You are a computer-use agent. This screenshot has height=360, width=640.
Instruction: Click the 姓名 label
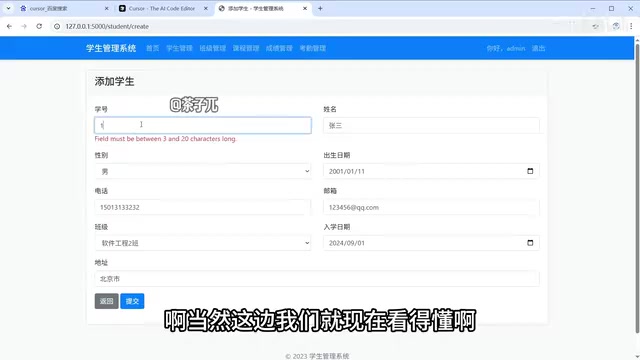tap(330, 109)
